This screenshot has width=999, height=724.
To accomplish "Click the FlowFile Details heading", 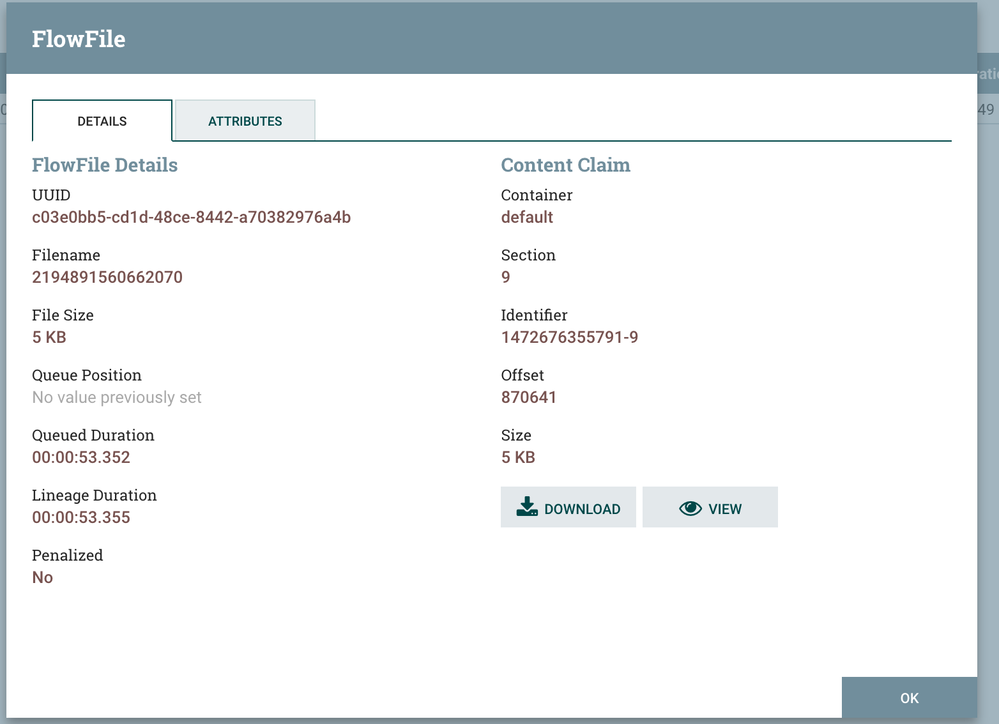I will click(104, 165).
